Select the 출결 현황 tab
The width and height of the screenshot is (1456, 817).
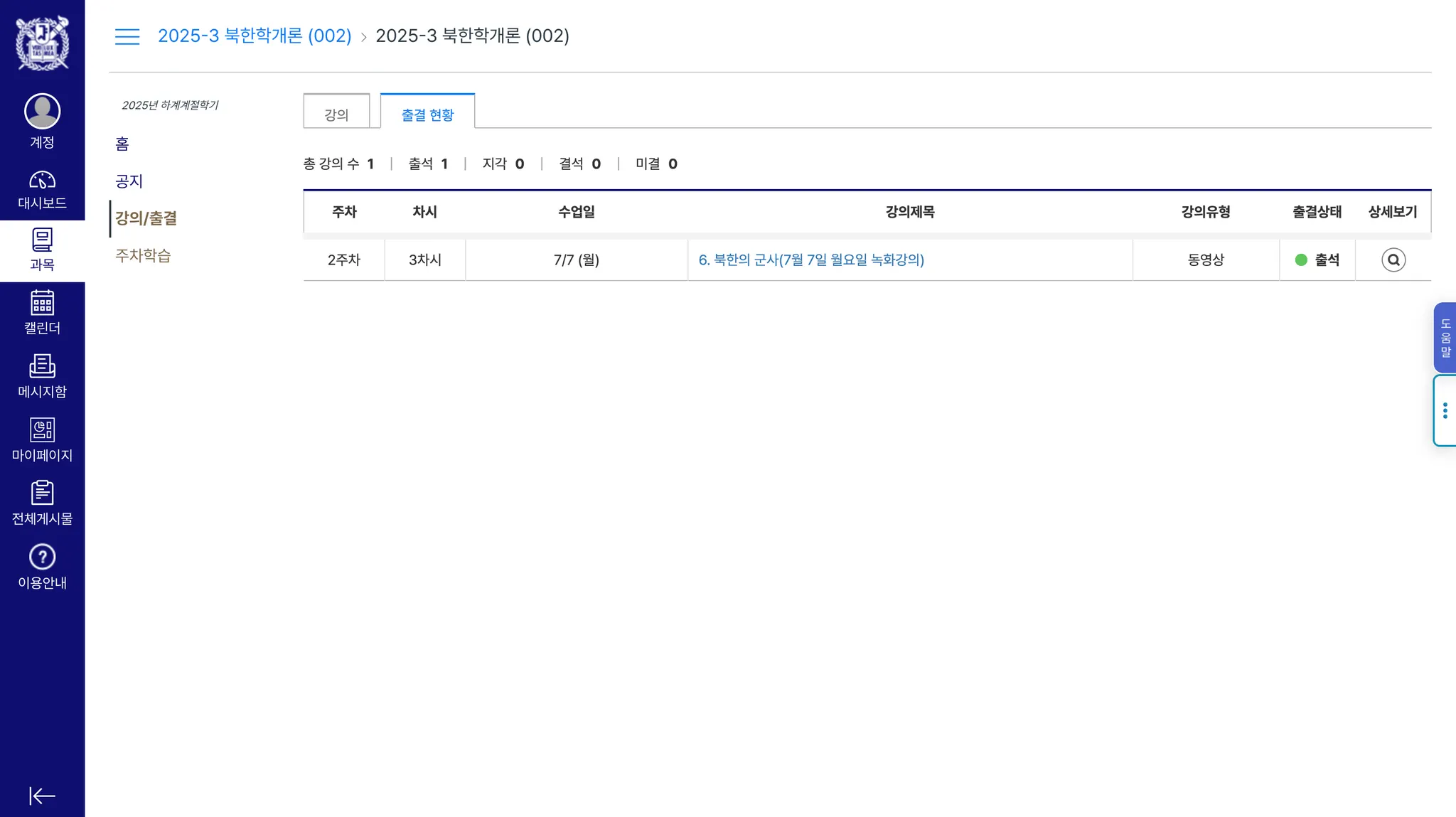click(427, 114)
